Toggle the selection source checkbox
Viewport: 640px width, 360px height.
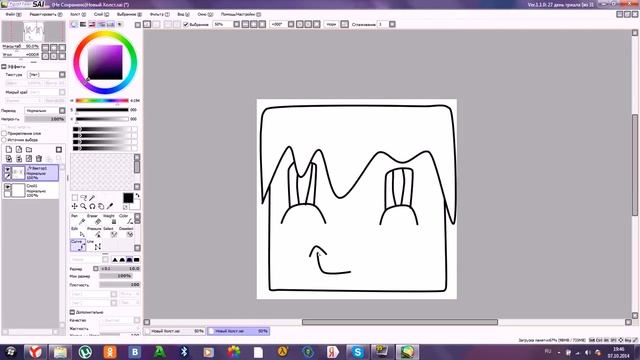[x=4, y=140]
